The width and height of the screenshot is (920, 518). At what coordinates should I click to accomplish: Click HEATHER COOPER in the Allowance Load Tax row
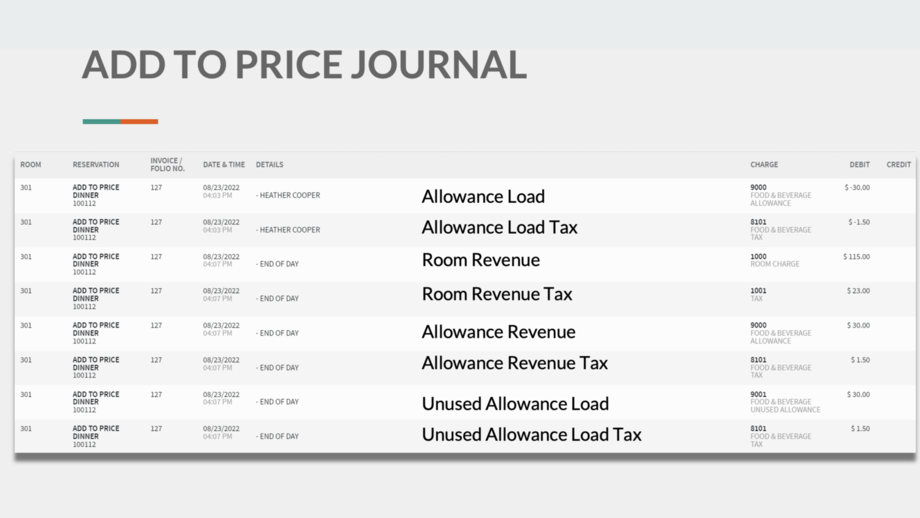pos(290,230)
